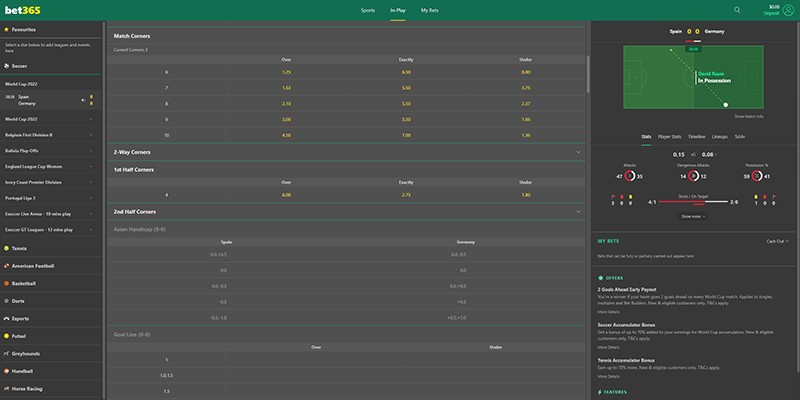Screen dimensions: 800x400
Task: Click the Possession % donut chart icon
Action: (x=757, y=177)
